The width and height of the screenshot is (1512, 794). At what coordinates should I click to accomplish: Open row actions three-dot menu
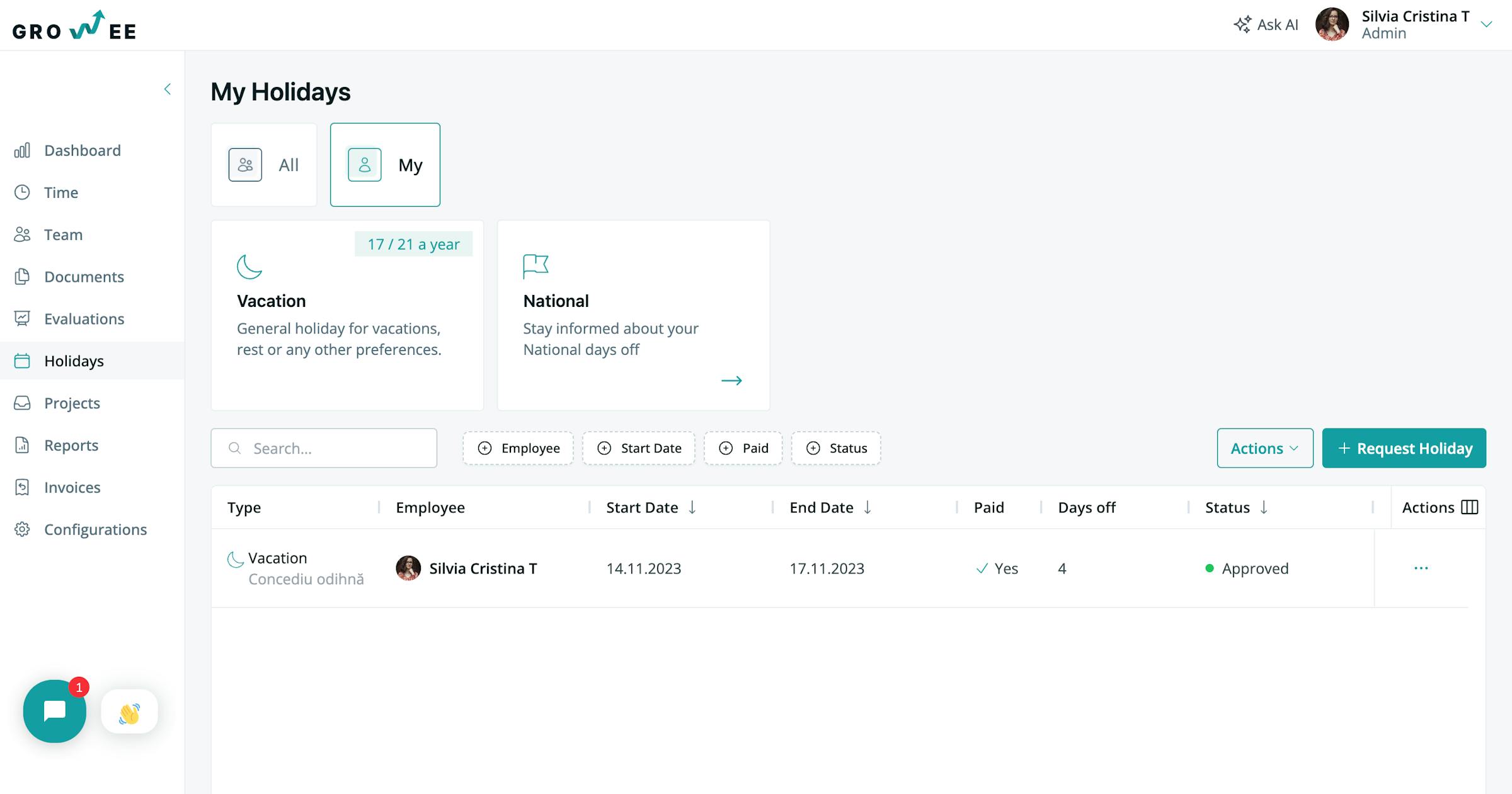tap(1421, 568)
